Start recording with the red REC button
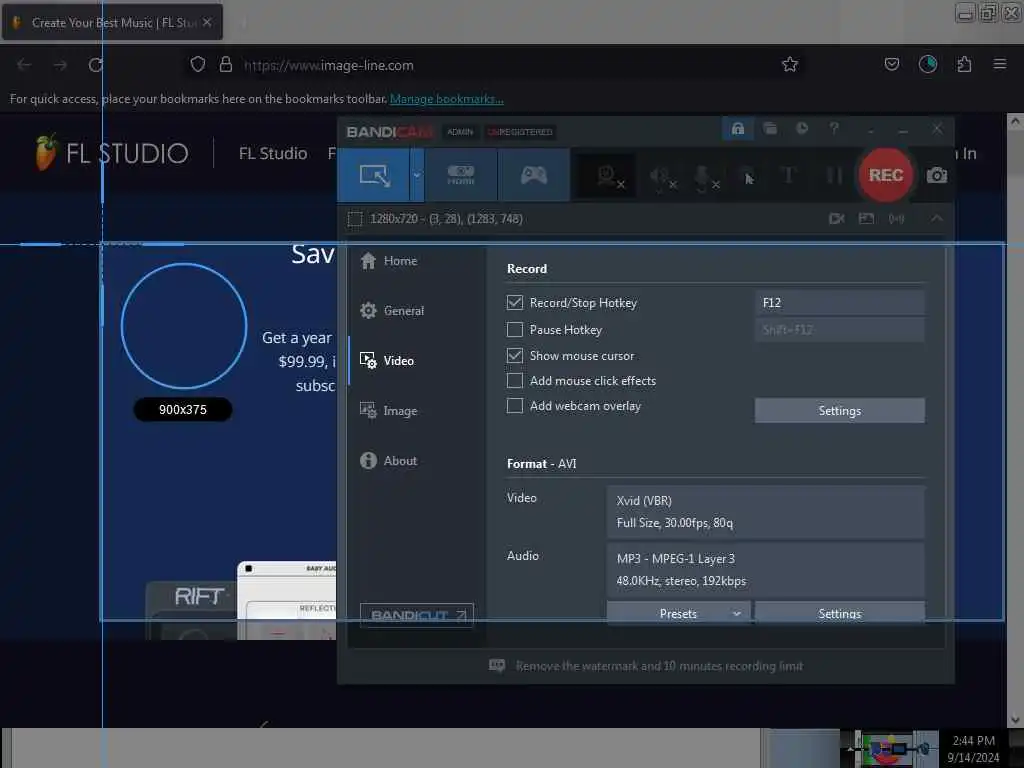 tap(886, 175)
